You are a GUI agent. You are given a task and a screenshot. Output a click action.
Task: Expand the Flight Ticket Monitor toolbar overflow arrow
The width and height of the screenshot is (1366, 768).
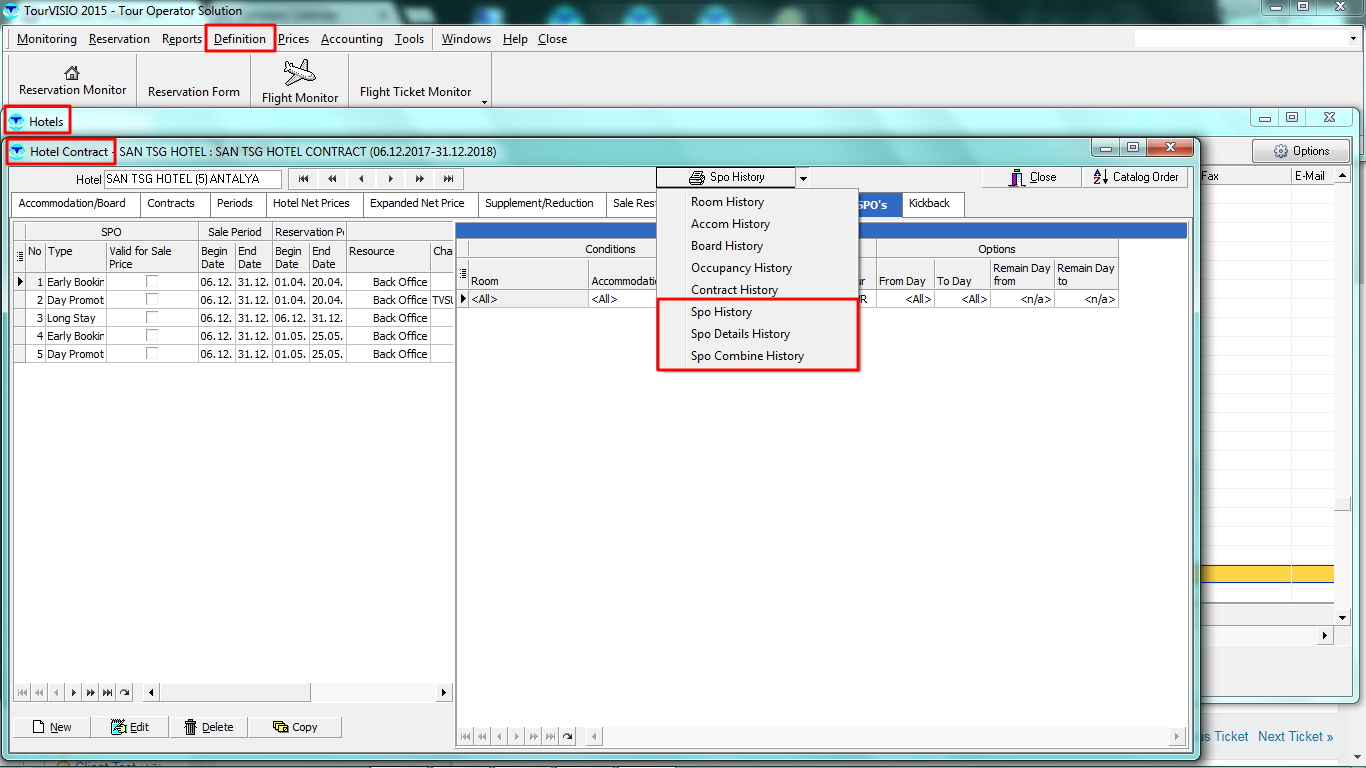click(x=485, y=101)
